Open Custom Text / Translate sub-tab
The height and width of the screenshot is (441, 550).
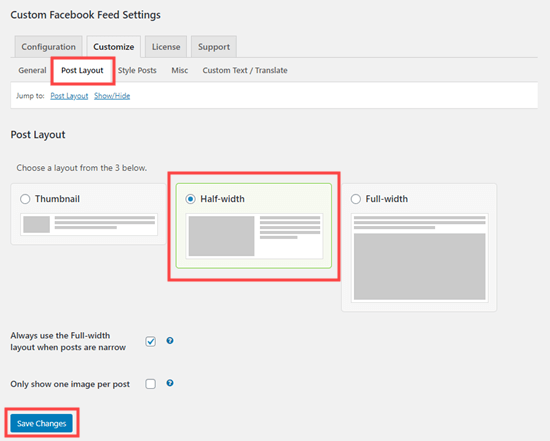pos(245,70)
